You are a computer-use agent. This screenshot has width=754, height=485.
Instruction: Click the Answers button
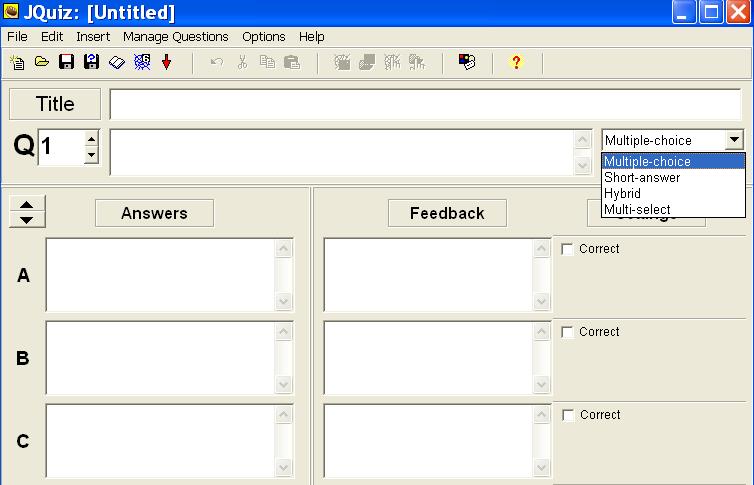click(x=154, y=213)
